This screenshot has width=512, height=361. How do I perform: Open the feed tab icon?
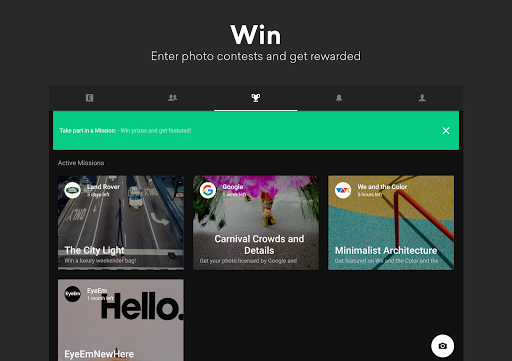coord(89,98)
